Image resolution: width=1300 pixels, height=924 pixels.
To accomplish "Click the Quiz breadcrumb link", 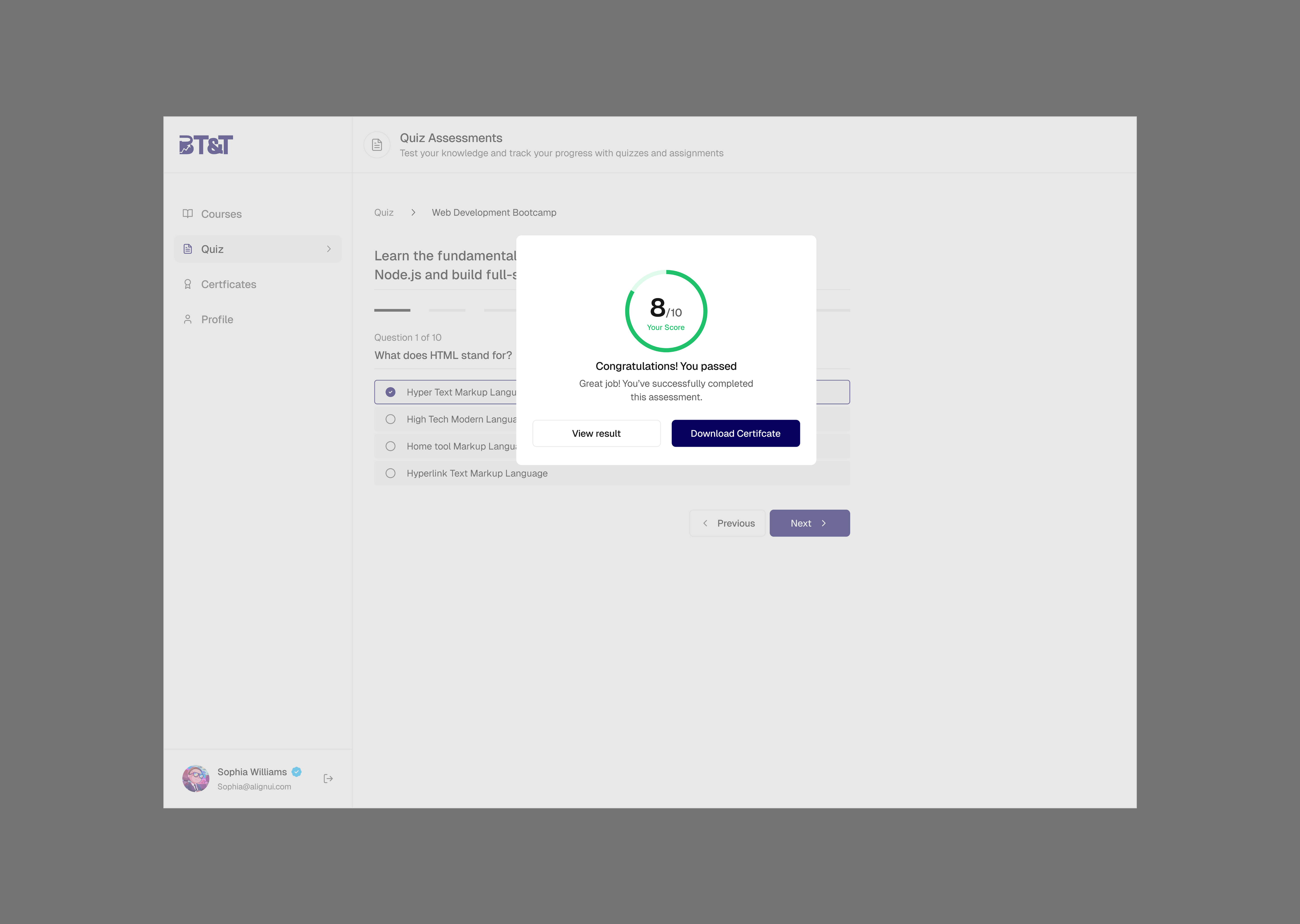I will [x=384, y=212].
